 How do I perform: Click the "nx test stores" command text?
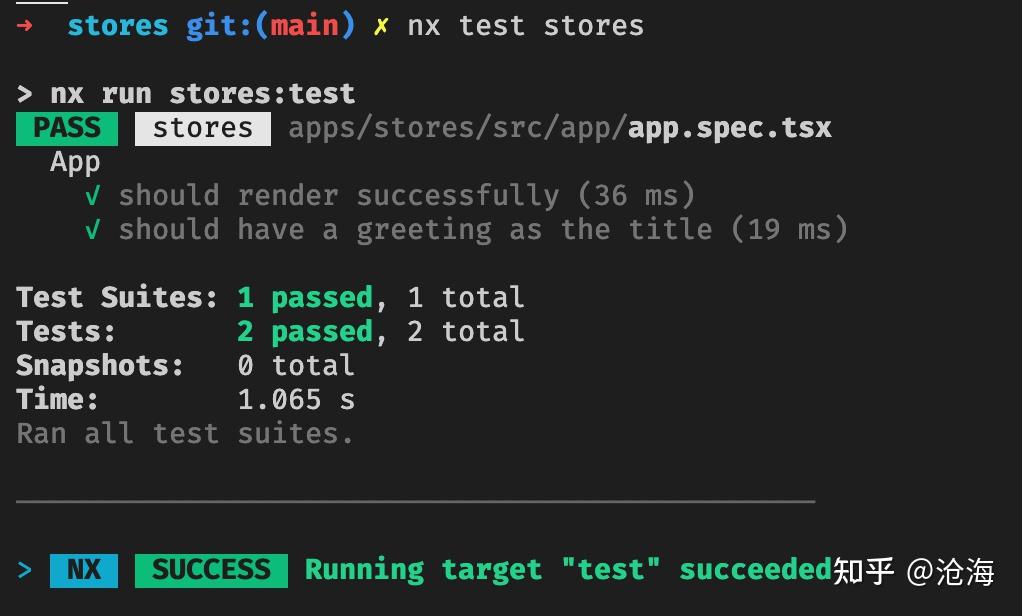click(x=525, y=26)
